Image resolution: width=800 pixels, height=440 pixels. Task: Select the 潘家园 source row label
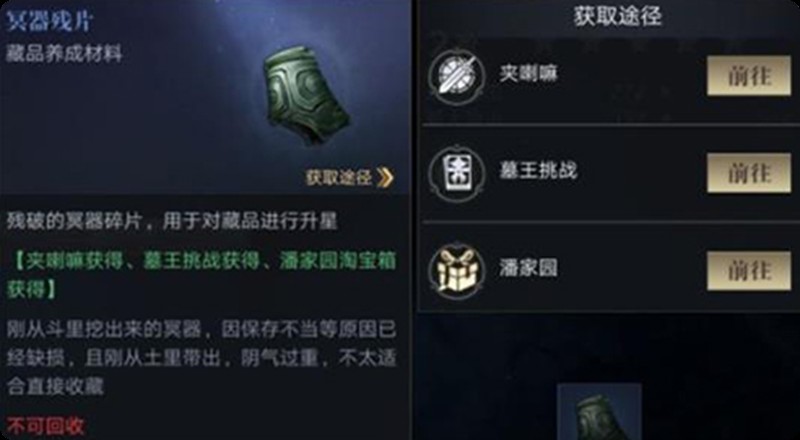[x=528, y=268]
